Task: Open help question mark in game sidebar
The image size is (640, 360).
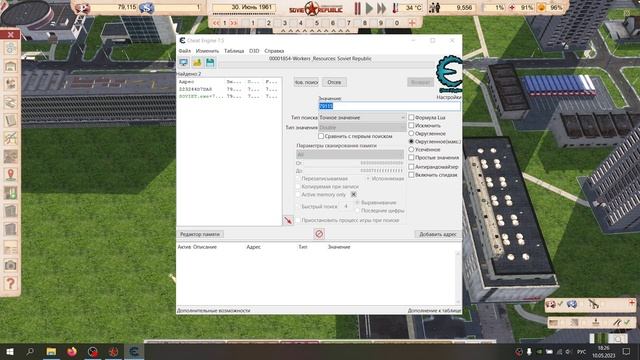Action: point(11,283)
